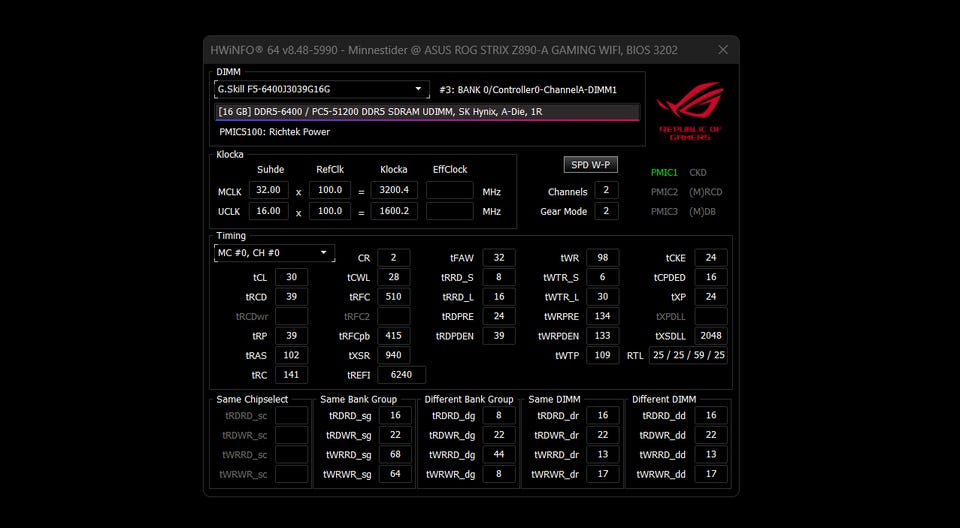Click the tRAS value 102
Image resolution: width=960 pixels, height=528 pixels.
(291, 355)
